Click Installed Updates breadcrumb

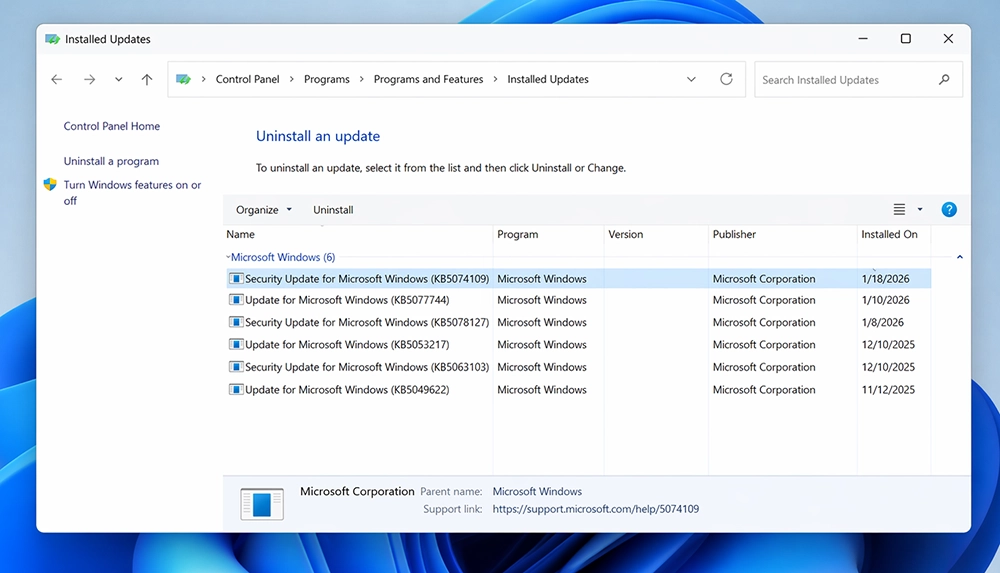[x=548, y=79]
